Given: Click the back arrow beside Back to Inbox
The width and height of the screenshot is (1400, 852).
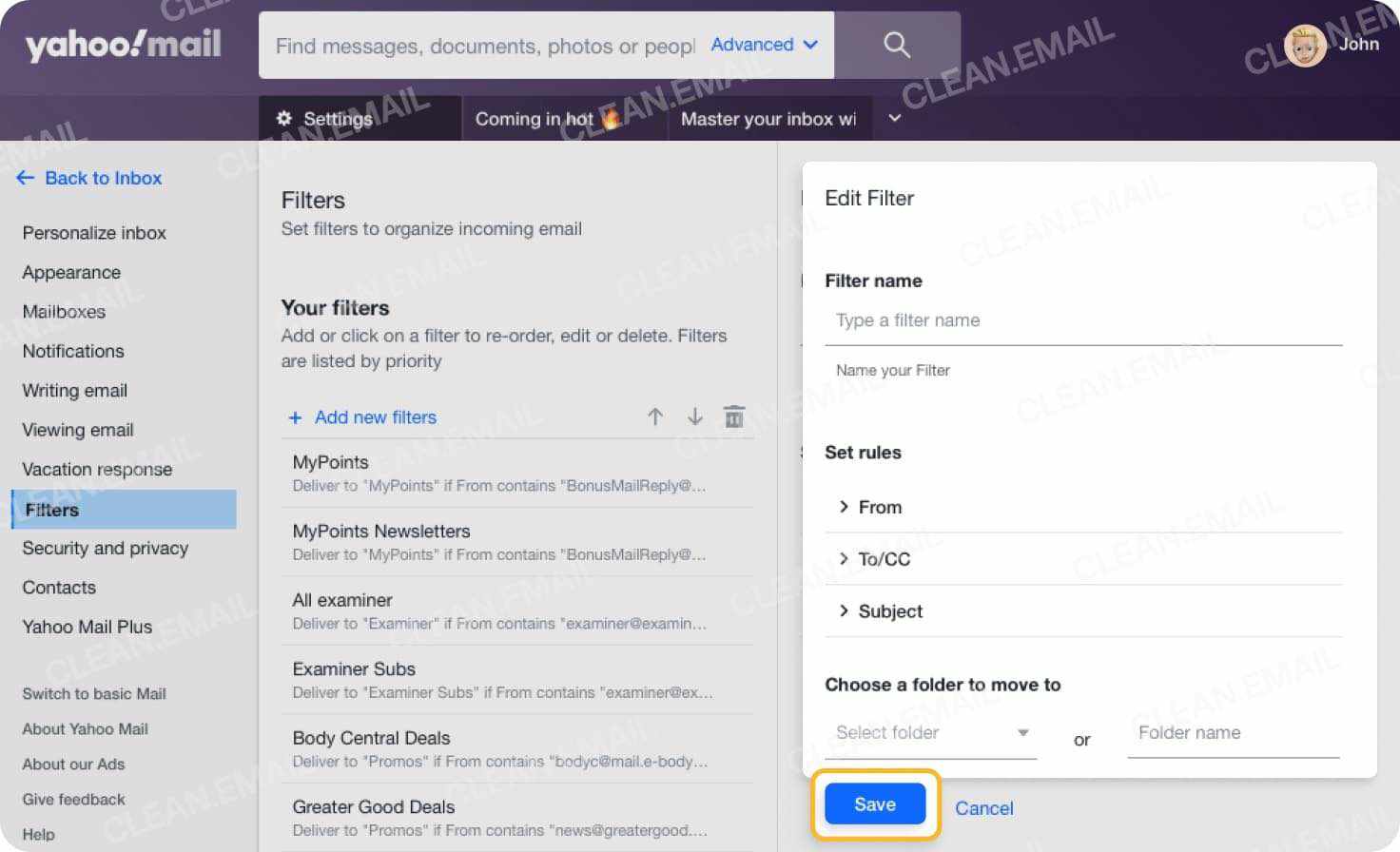Looking at the screenshot, I should pos(27,178).
